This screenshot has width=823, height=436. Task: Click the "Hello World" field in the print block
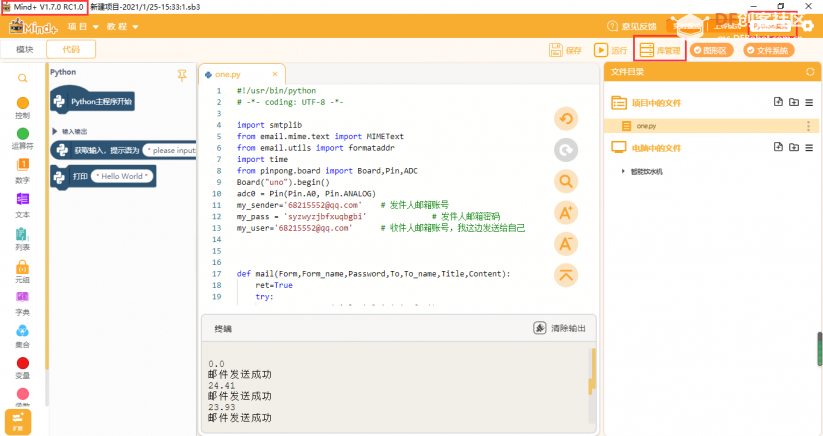(x=122, y=176)
